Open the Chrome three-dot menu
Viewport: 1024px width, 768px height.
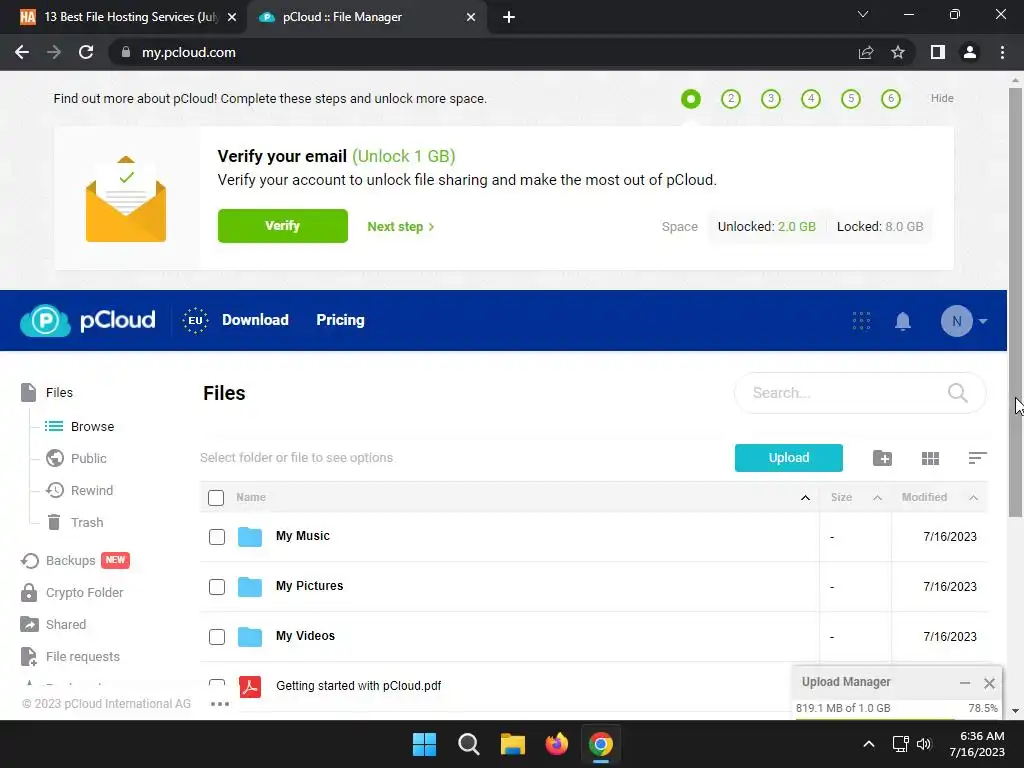pos(1002,52)
